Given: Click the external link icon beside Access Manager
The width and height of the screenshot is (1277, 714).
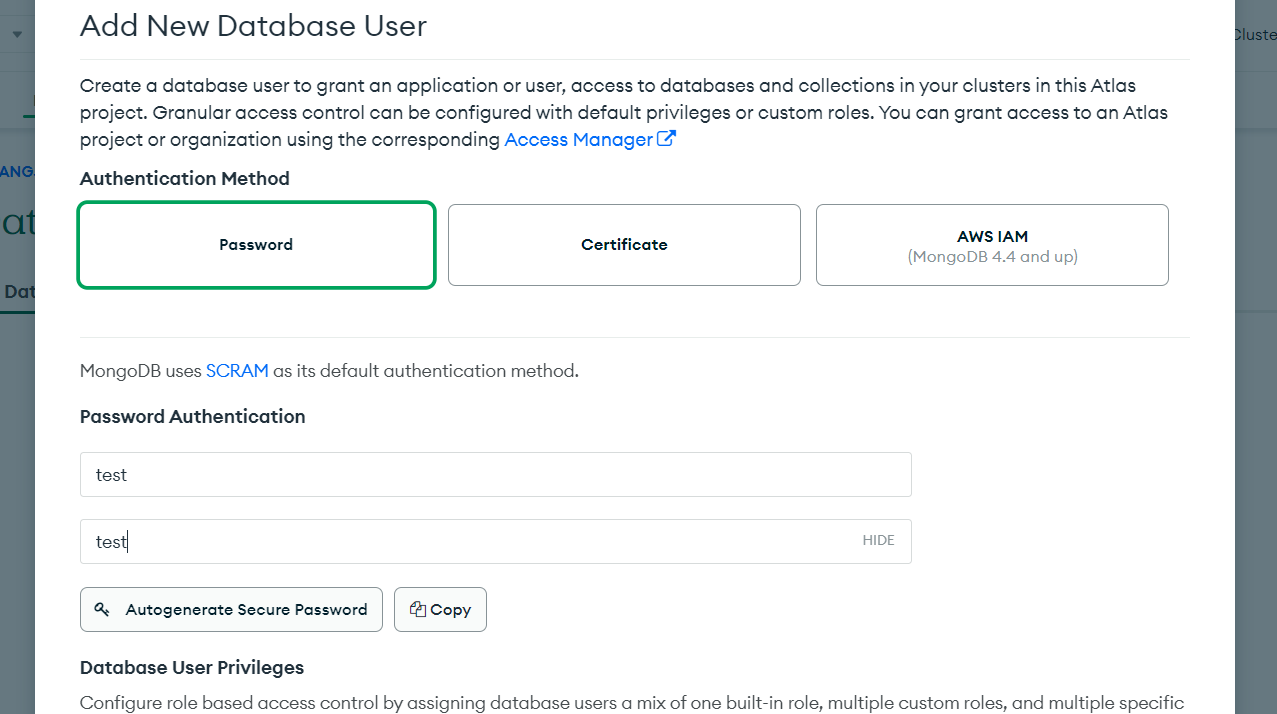Looking at the screenshot, I should point(666,139).
